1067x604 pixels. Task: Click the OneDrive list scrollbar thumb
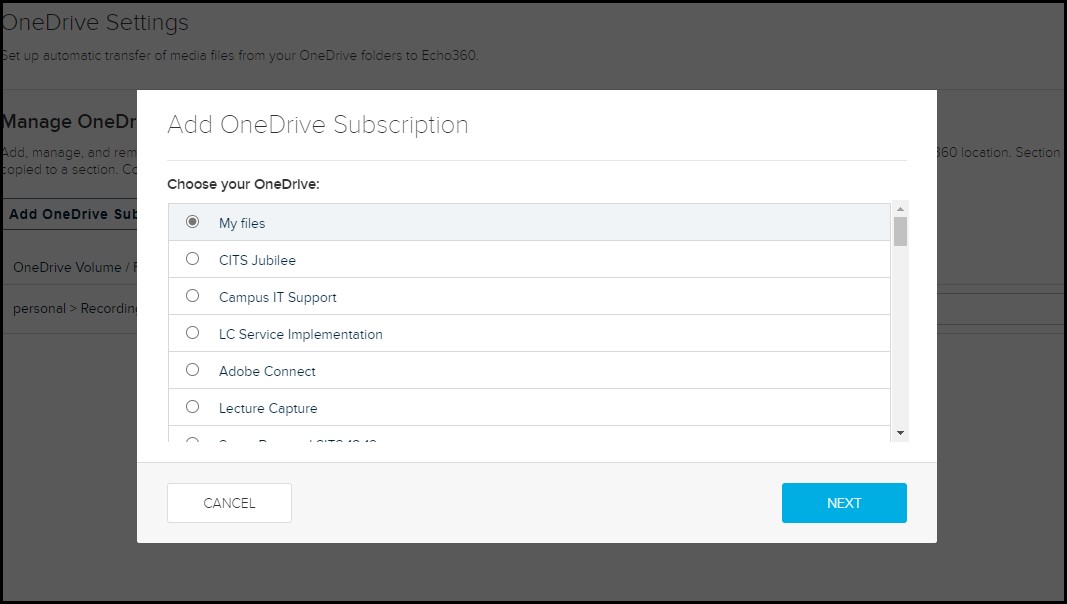point(900,231)
